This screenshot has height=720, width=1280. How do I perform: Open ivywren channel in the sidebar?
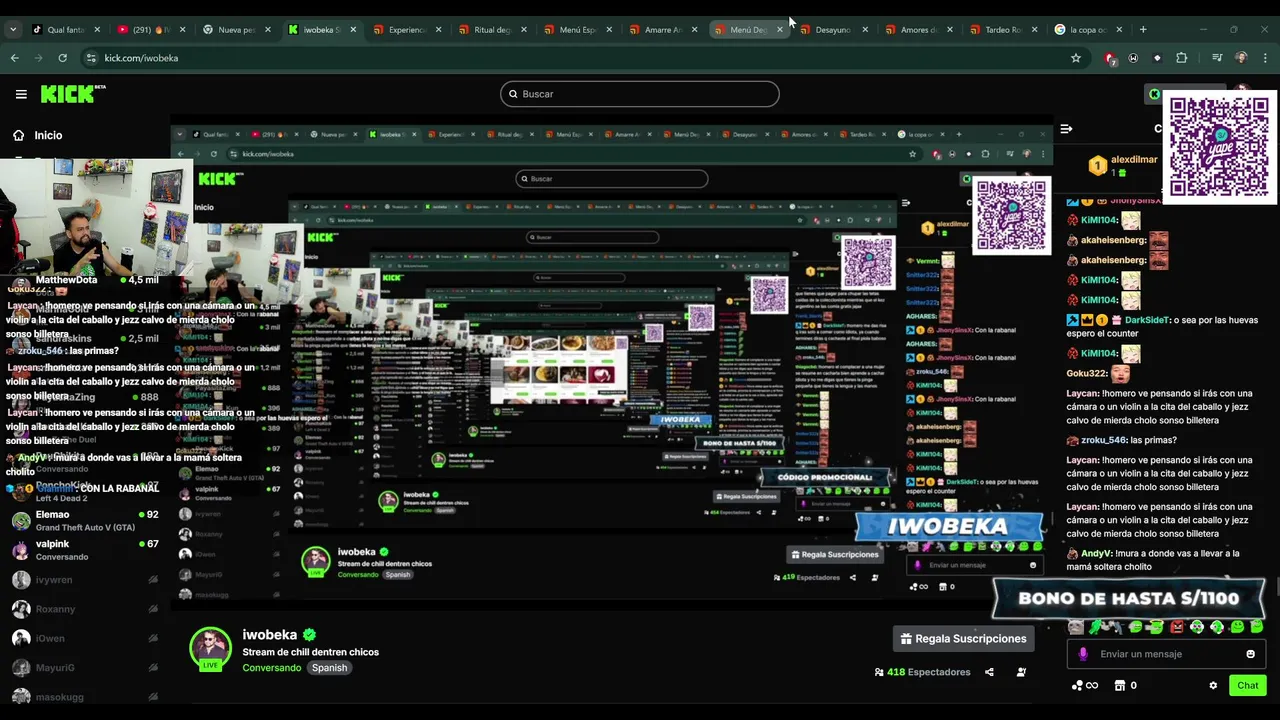pyautogui.click(x=85, y=580)
